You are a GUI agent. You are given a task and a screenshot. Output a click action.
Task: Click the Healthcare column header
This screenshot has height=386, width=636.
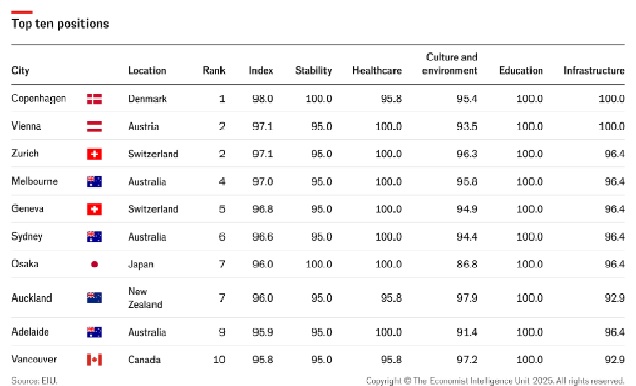point(377,71)
